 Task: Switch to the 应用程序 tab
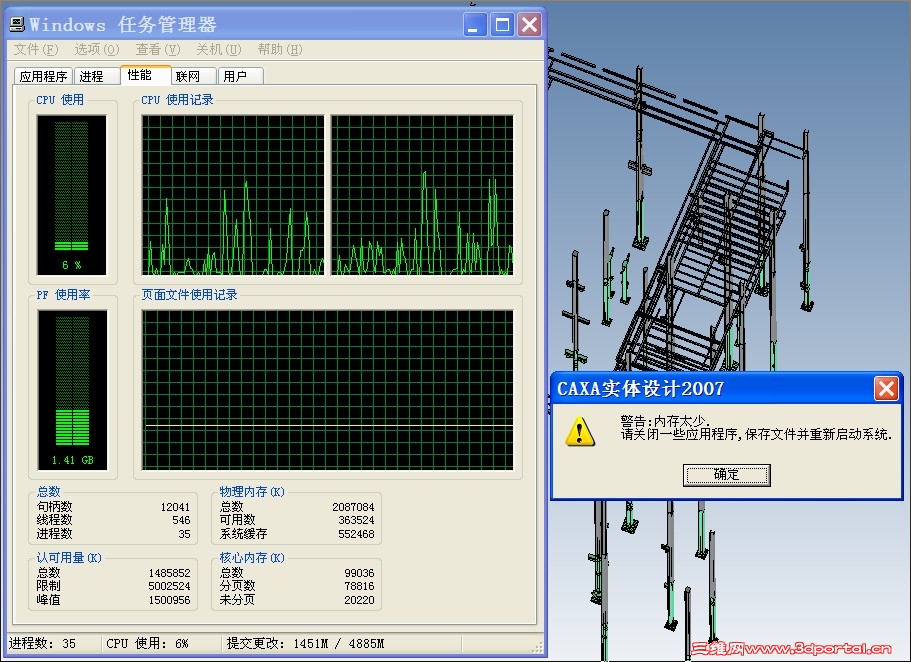pyautogui.click(x=43, y=76)
